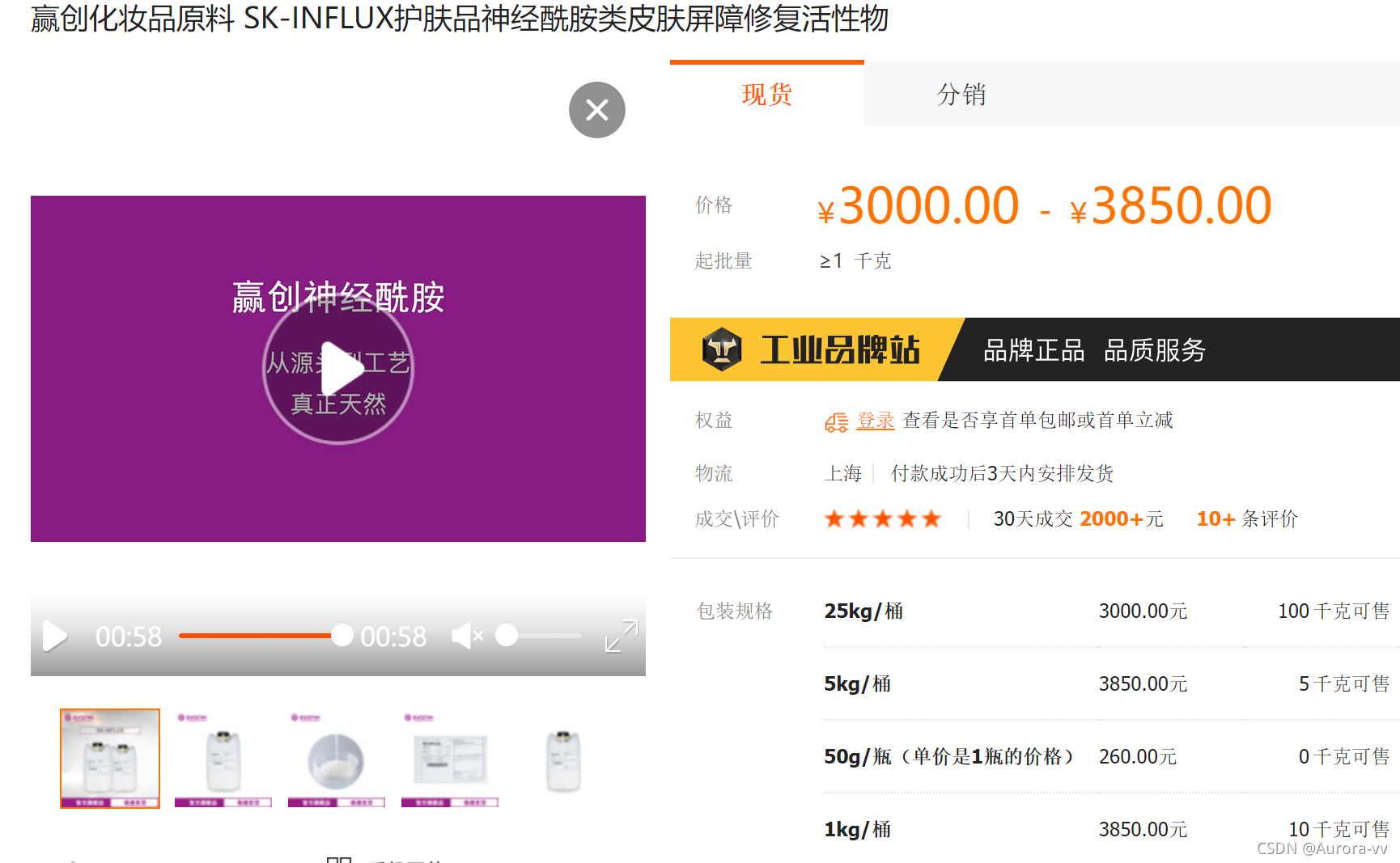This screenshot has height=863, width=1400.
Task: Click the 工业品牌站 bull logo icon
Action: [x=722, y=349]
